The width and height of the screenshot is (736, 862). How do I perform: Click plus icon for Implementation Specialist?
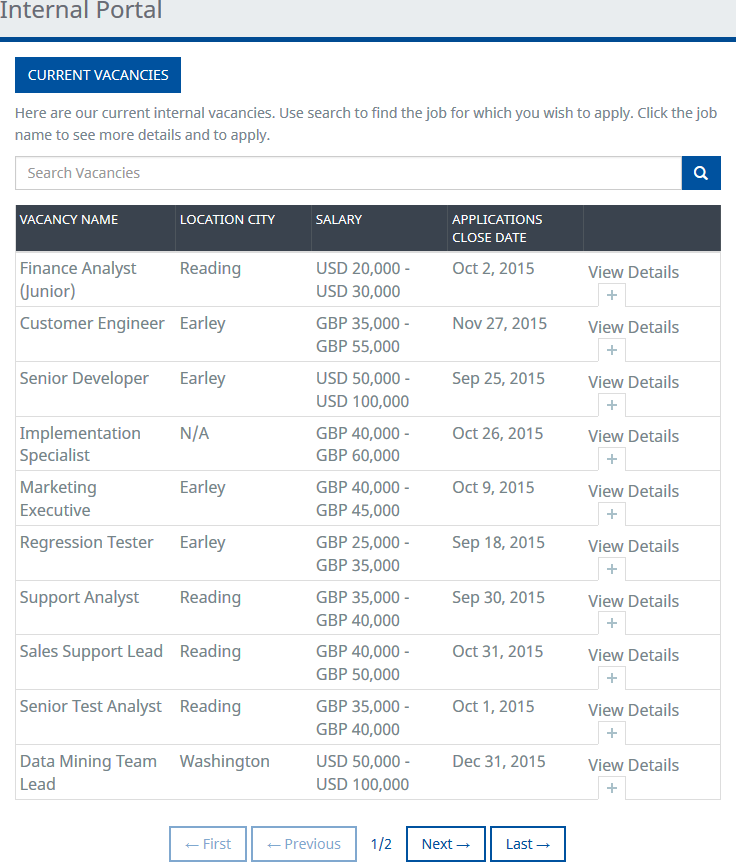pyautogui.click(x=612, y=459)
